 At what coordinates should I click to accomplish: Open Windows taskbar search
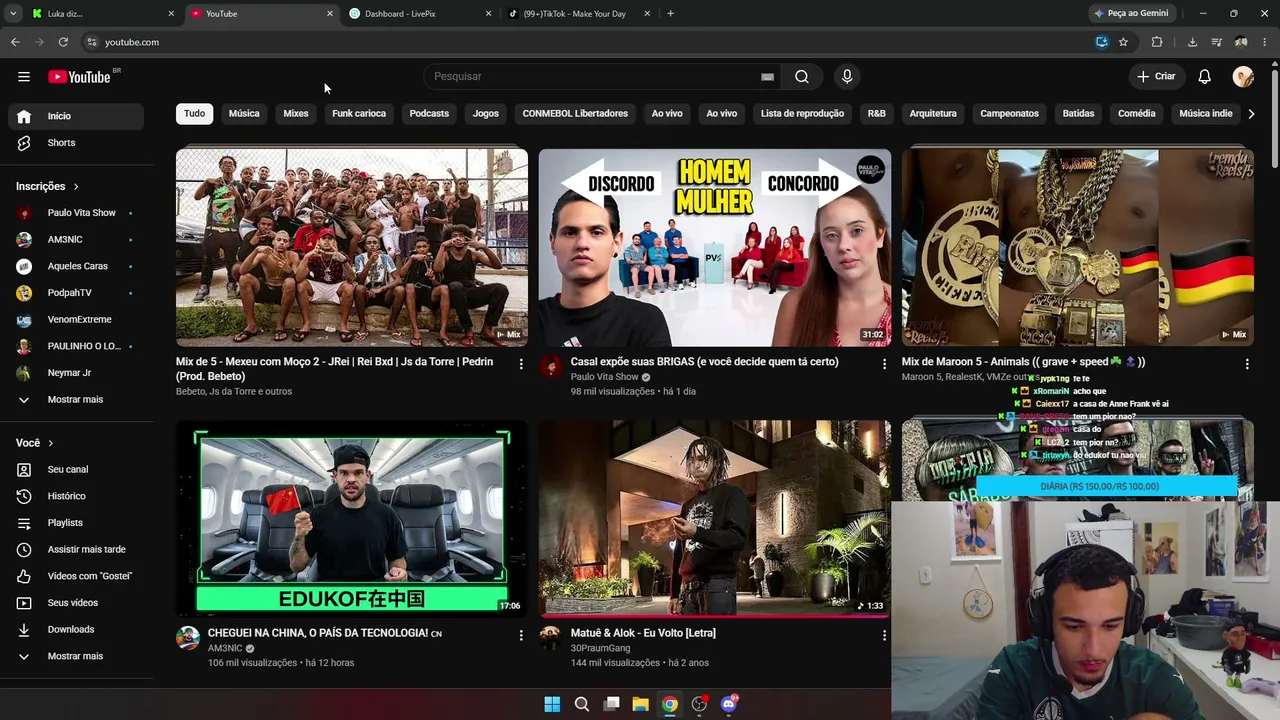581,704
